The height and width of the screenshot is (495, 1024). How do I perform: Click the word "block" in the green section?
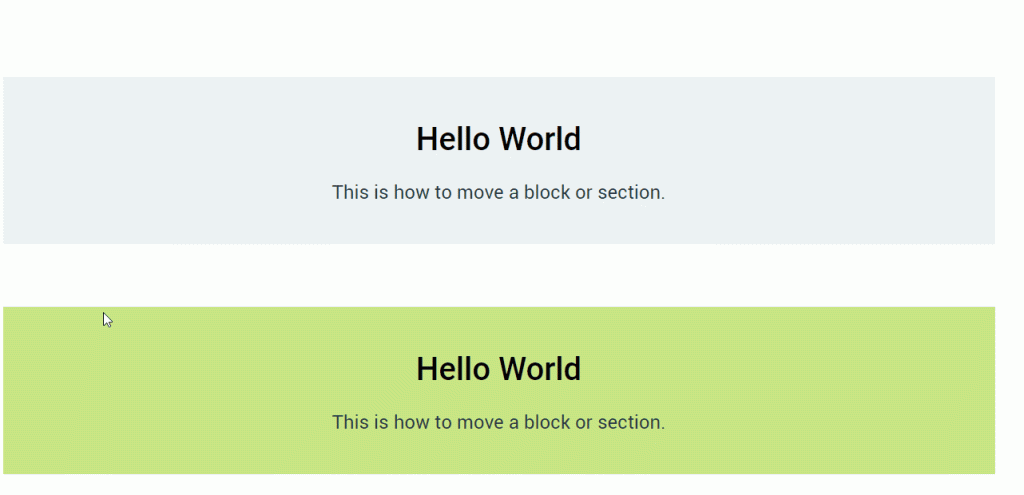tap(546, 422)
